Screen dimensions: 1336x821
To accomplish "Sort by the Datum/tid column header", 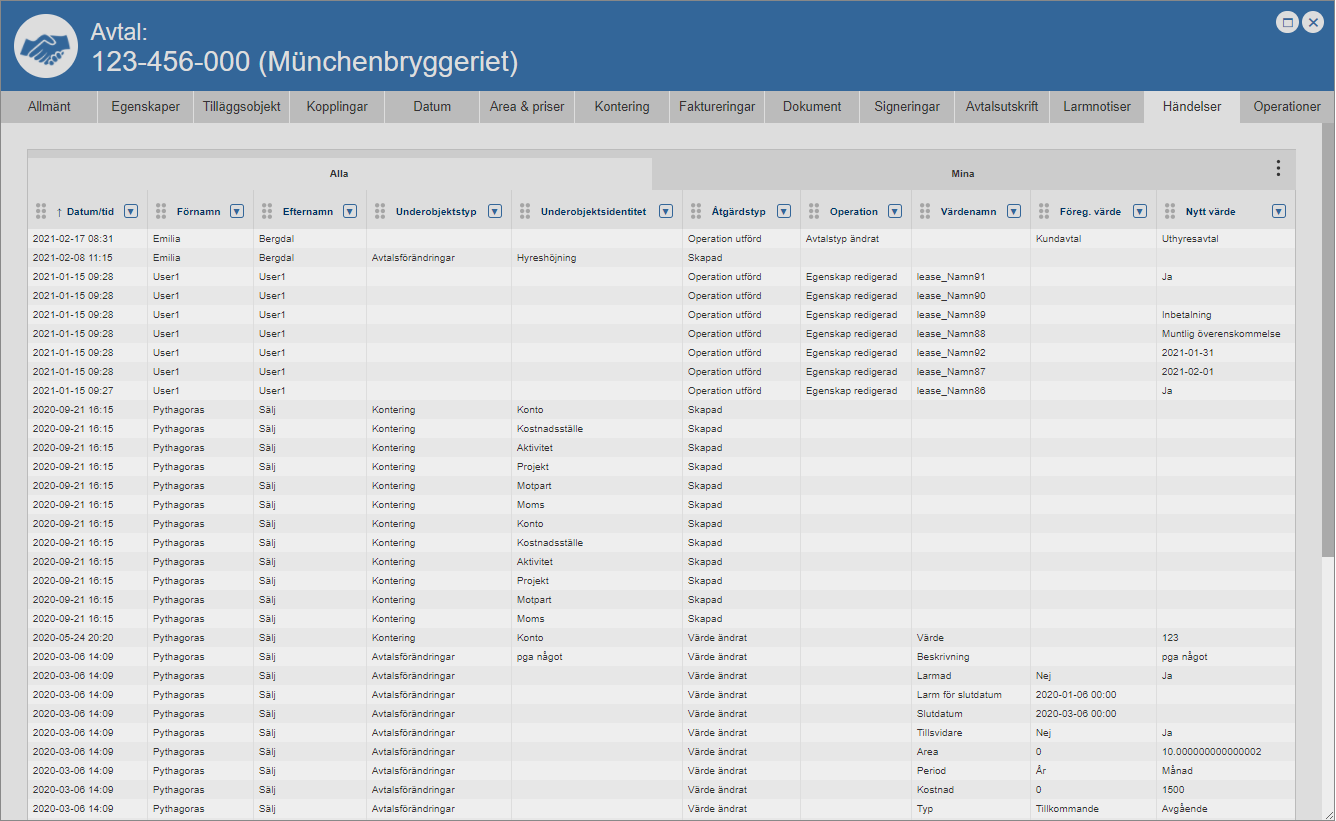I will coord(90,211).
